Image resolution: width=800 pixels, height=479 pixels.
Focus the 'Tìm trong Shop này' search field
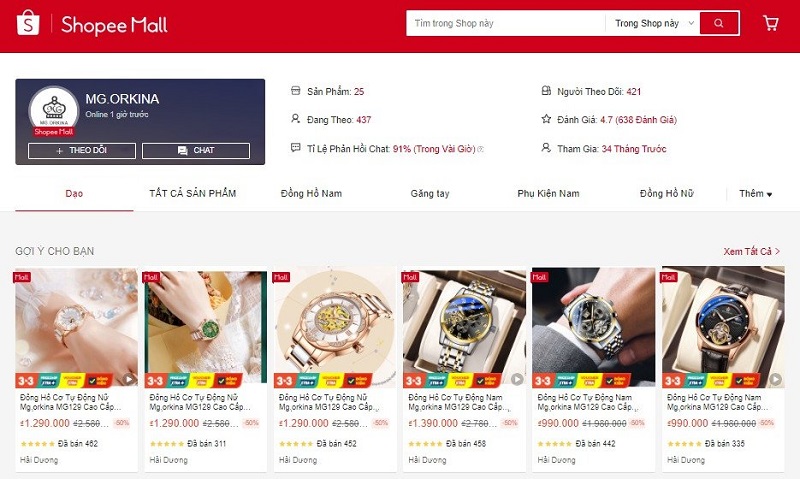pos(506,23)
